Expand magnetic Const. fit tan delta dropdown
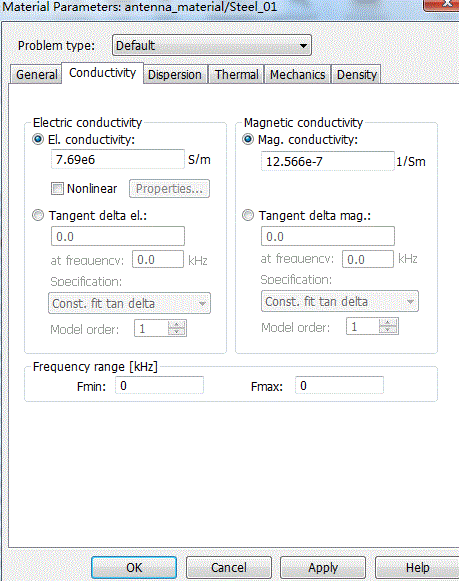This screenshot has height=581, width=459. point(340,301)
